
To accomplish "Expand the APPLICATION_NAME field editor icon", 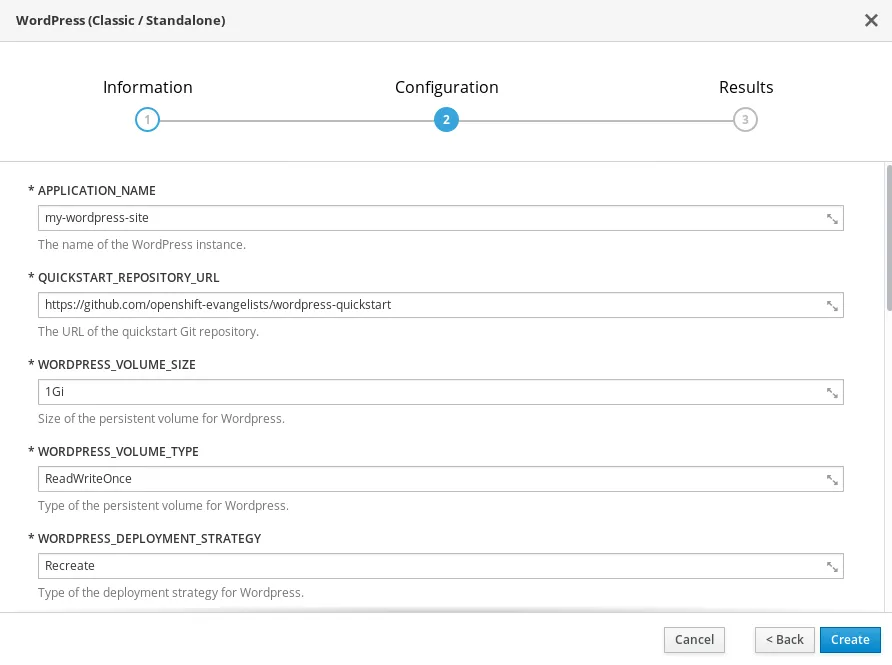I will [x=831, y=219].
